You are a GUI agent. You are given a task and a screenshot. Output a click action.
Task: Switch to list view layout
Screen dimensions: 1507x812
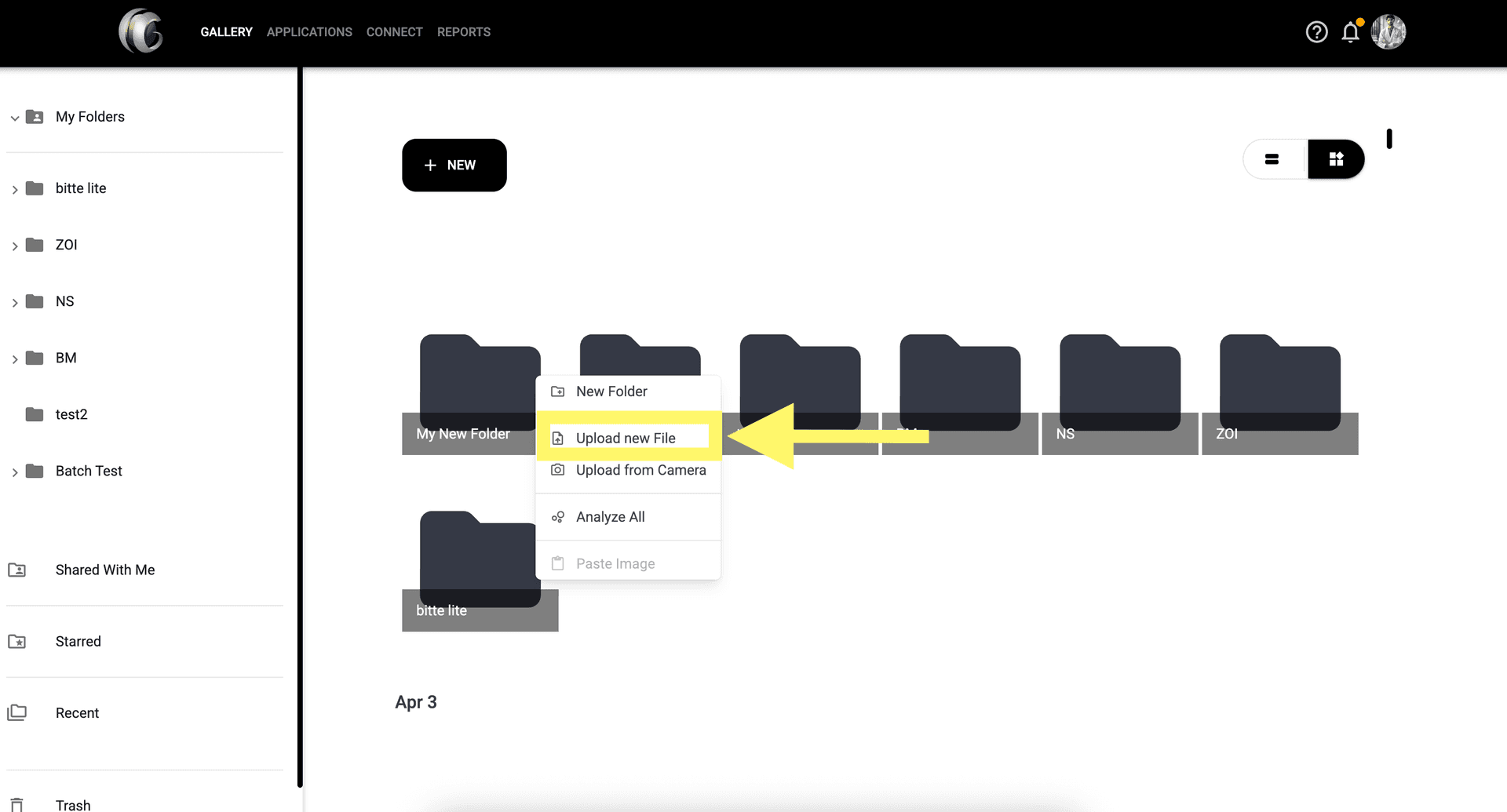click(1272, 159)
